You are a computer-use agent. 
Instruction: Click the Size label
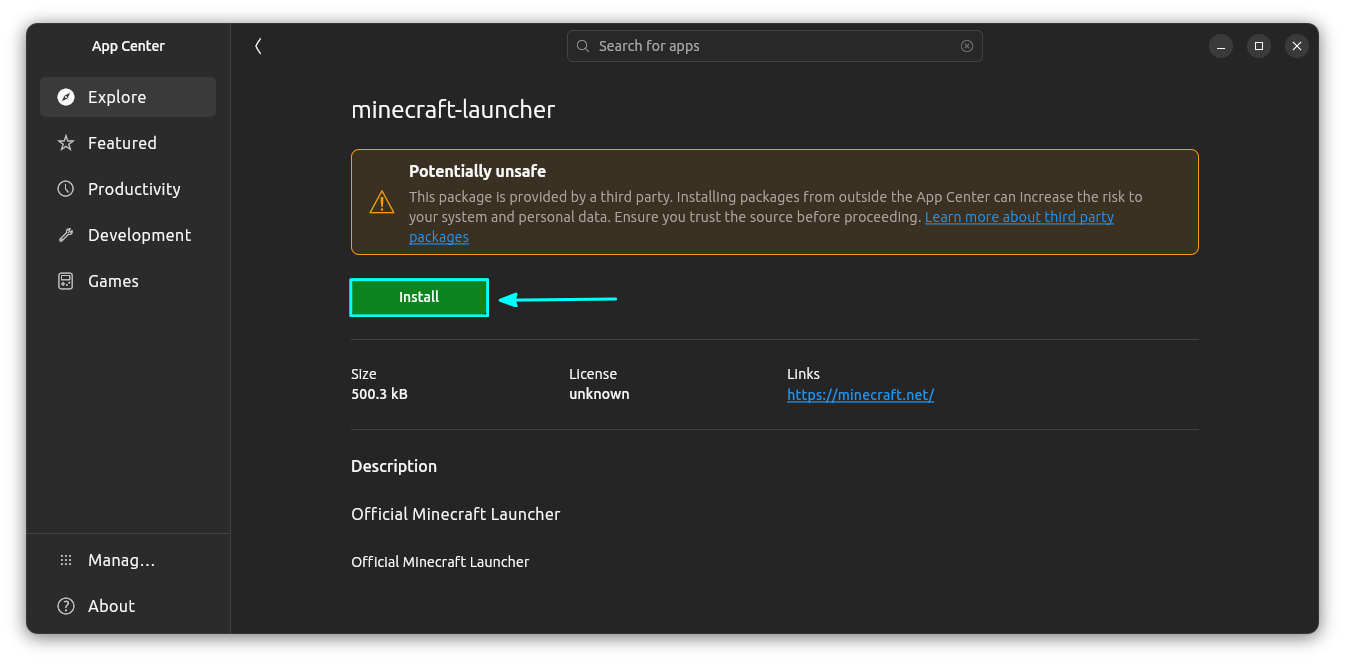click(364, 374)
